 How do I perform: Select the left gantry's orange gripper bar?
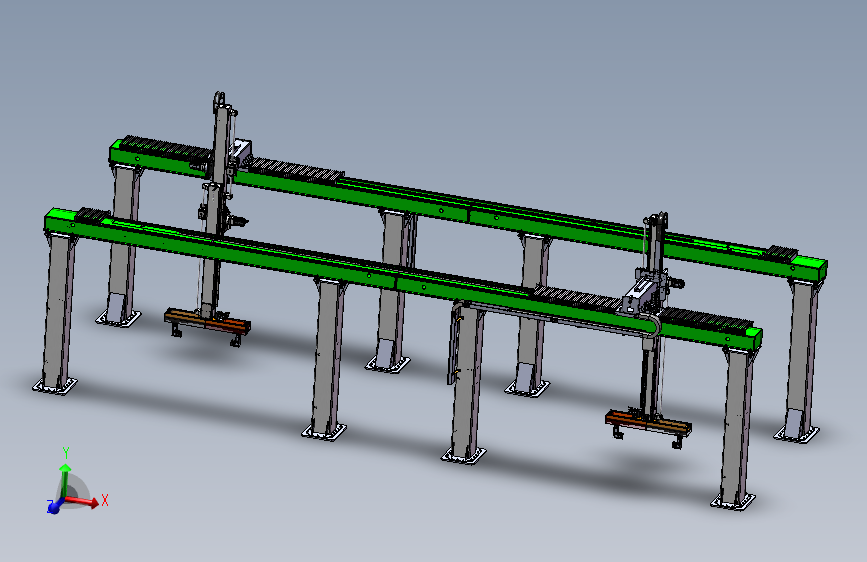point(207,322)
